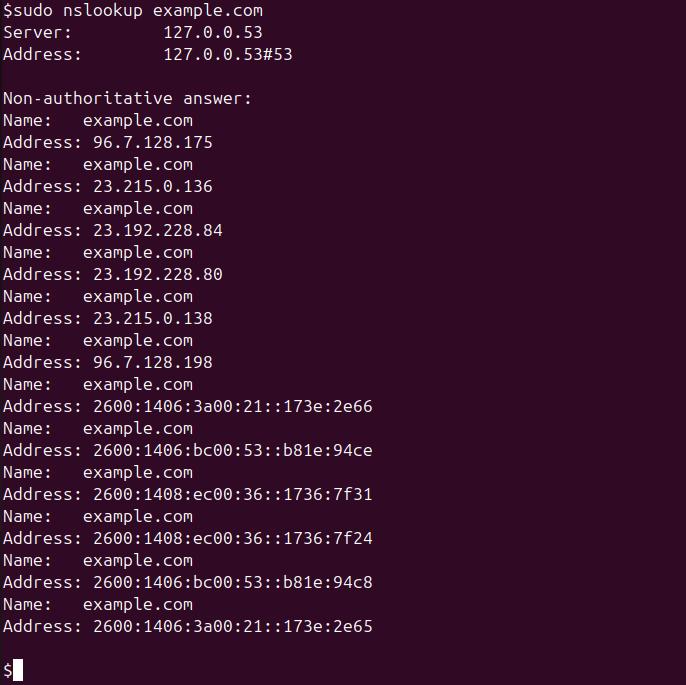Click the IPv6 address ending in b81e:94ce
Viewport: 686px width, 685px height.
pos(233,450)
